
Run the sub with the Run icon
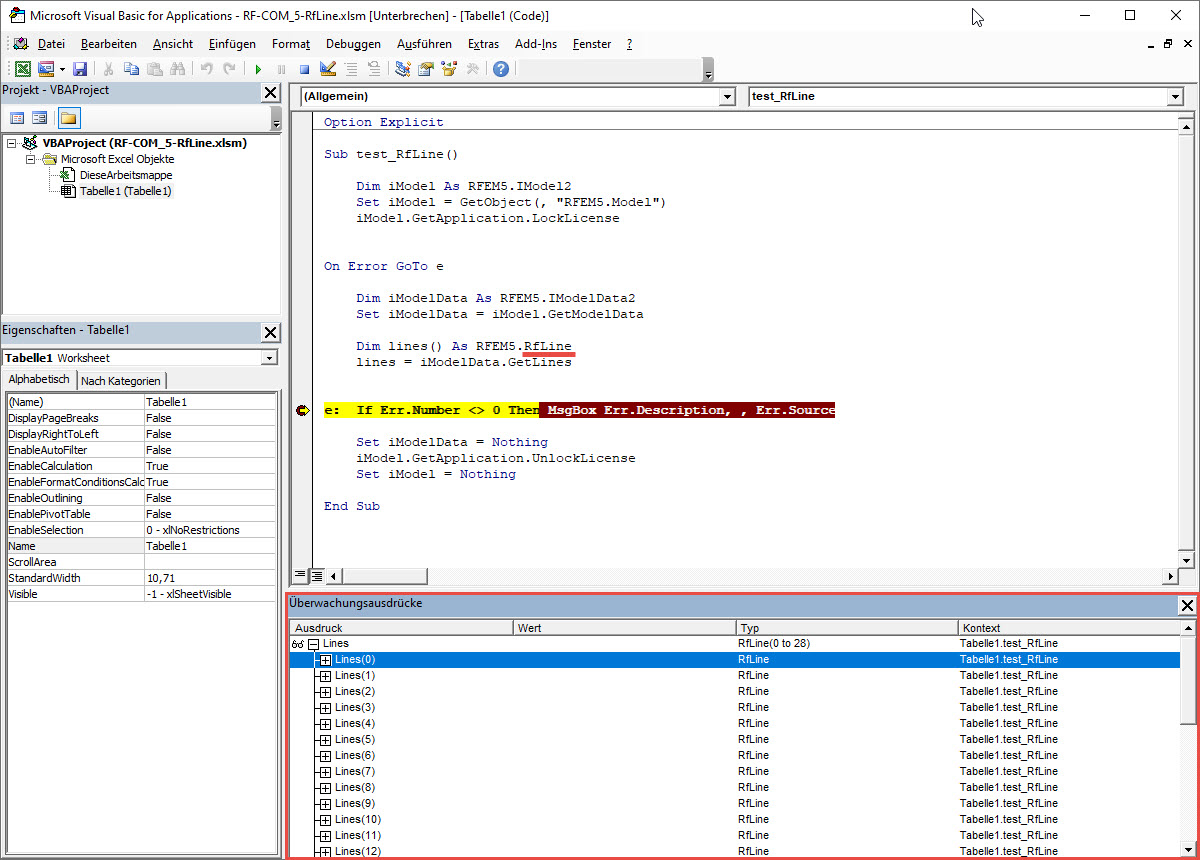(x=258, y=68)
